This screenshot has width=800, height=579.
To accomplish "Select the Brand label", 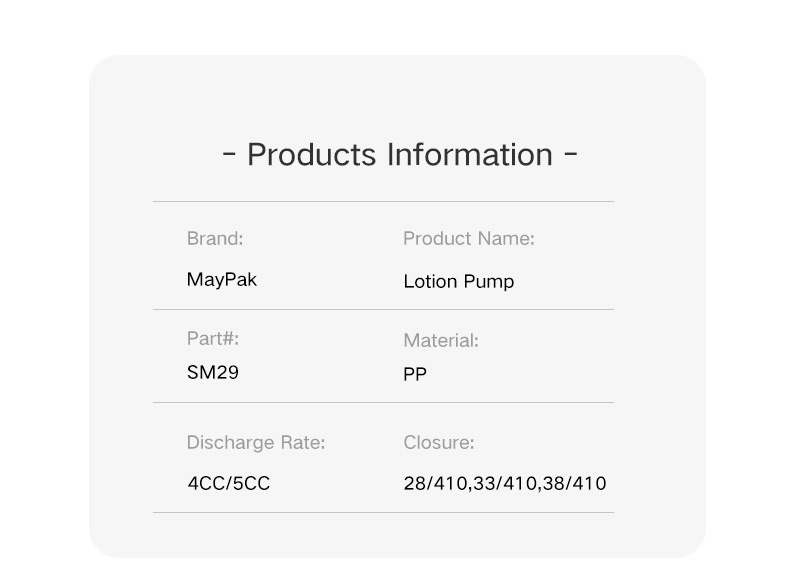I will [x=215, y=238].
